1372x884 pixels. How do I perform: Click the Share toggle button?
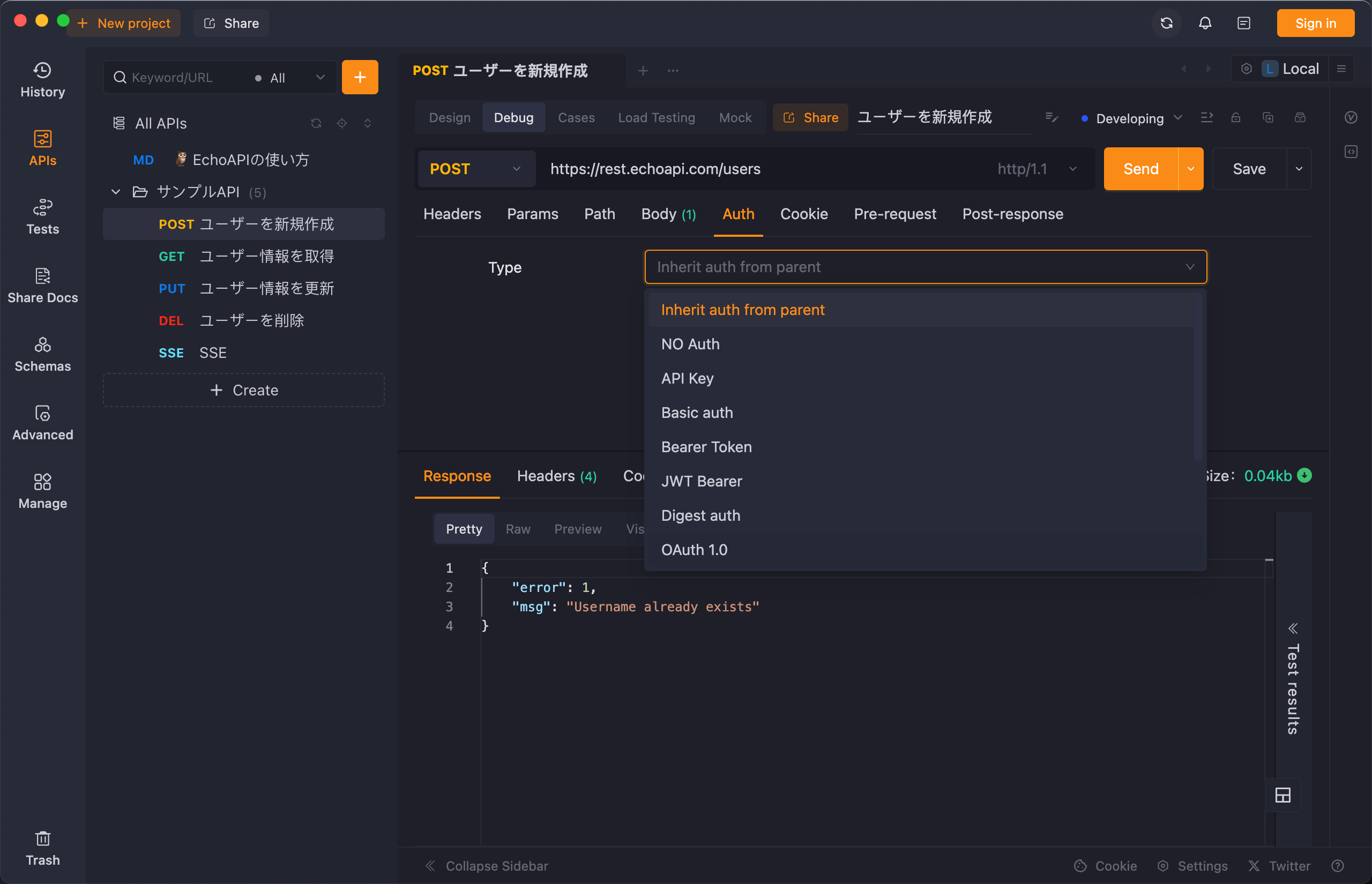[811, 117]
